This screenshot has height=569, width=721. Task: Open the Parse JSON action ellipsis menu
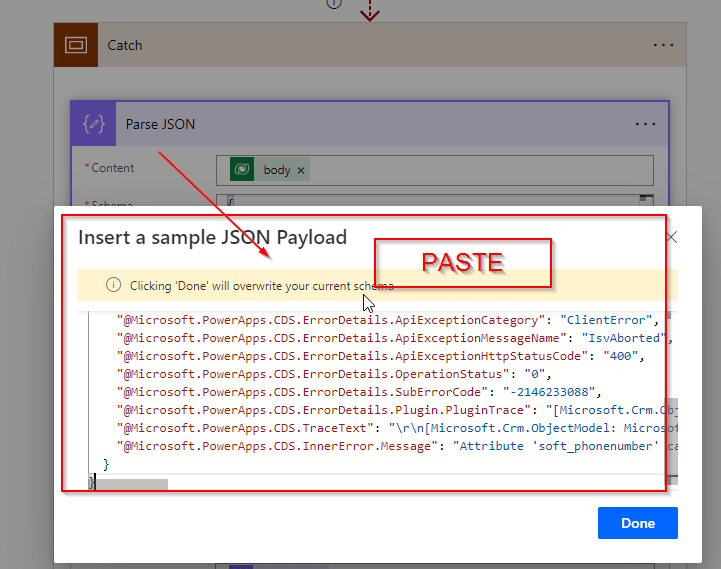(x=645, y=124)
